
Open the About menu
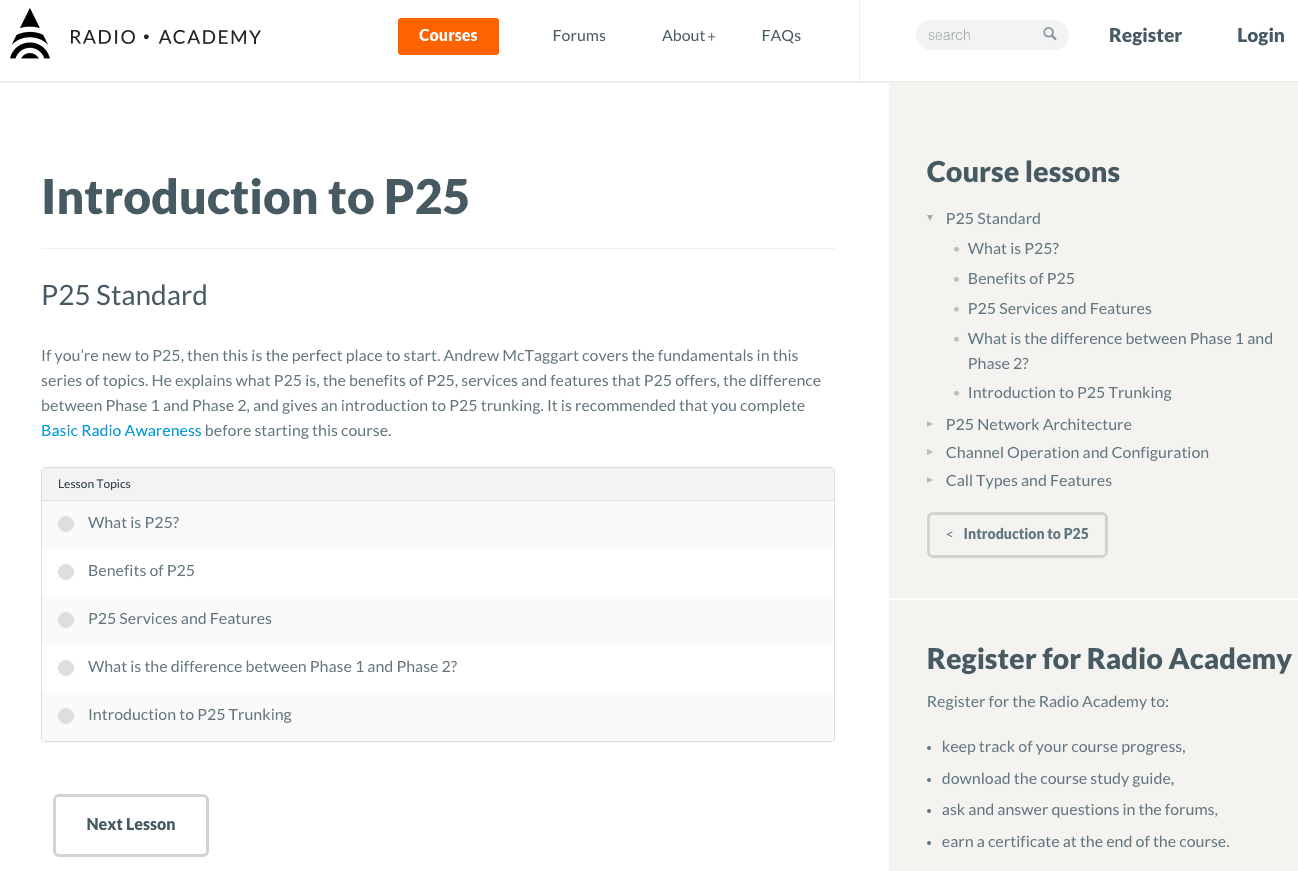688,35
